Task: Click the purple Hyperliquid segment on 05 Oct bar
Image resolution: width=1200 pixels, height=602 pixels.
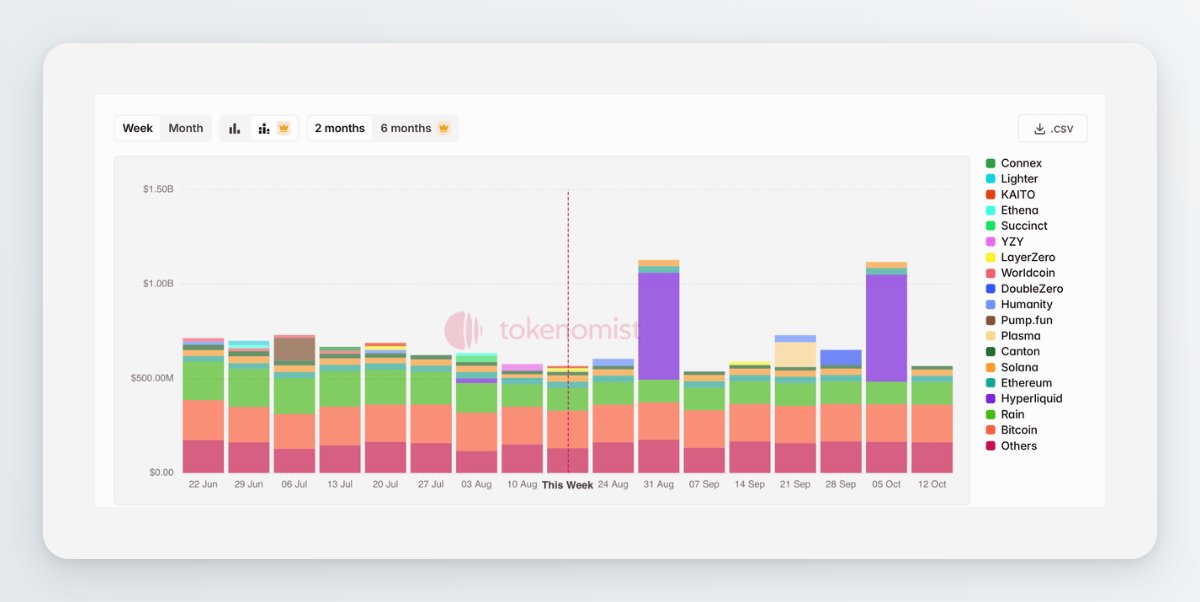Action: coord(886,328)
